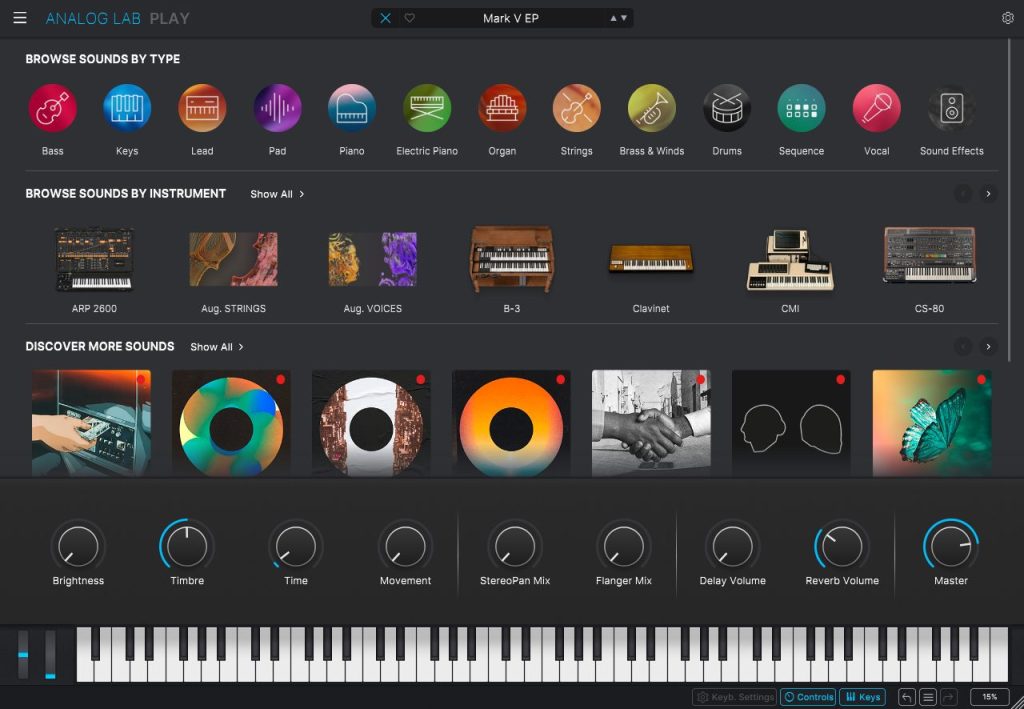Toggle the Keys keyboard display

863,697
